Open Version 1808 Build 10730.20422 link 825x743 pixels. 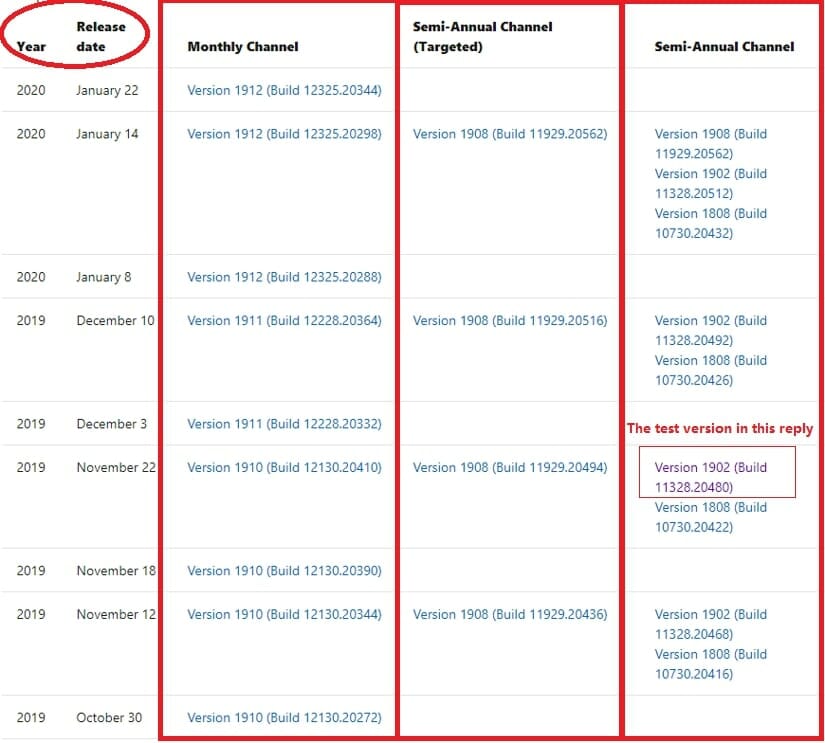pos(711,517)
